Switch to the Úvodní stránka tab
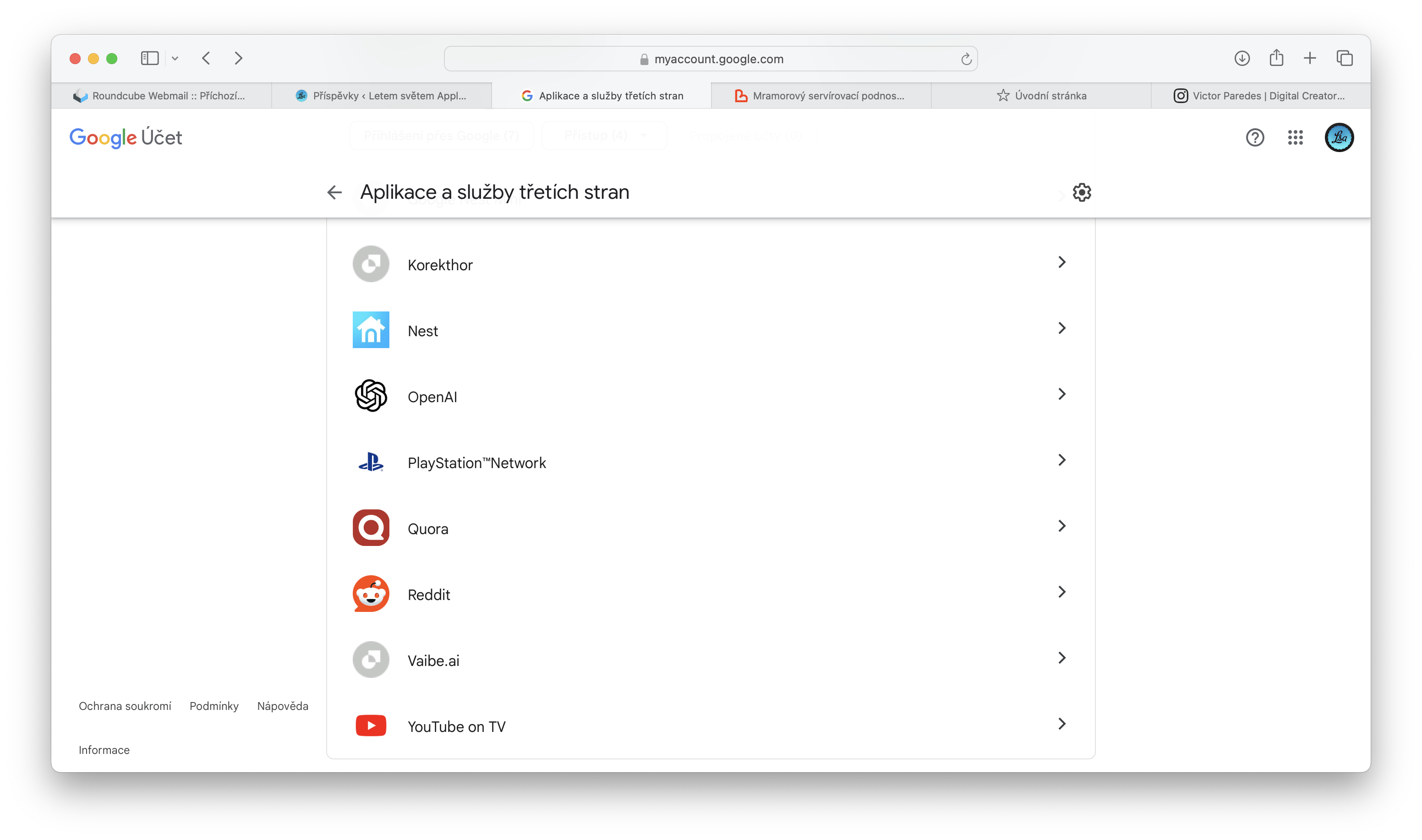Screen dimensions: 1422x840 [x=1045, y=95]
